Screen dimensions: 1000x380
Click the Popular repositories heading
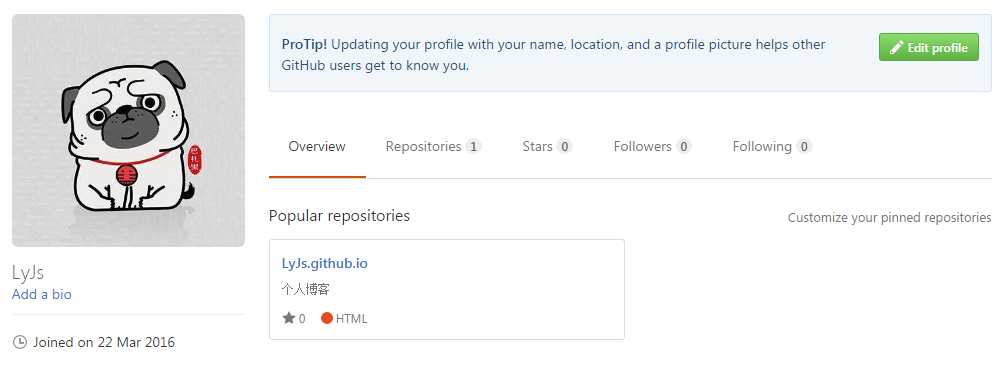tap(339, 216)
